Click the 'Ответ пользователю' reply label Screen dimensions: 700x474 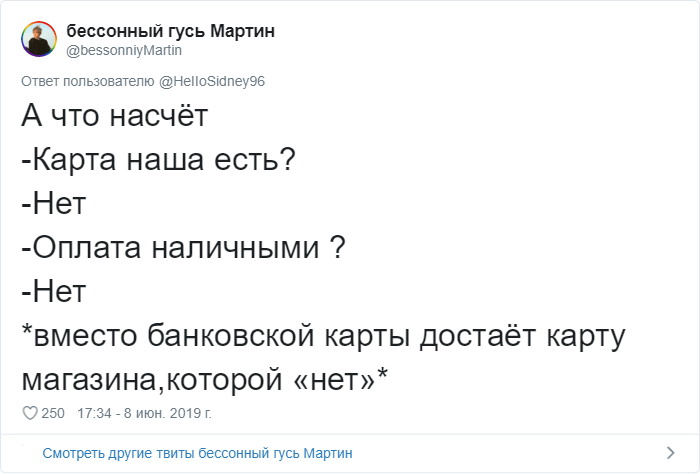pos(88,82)
